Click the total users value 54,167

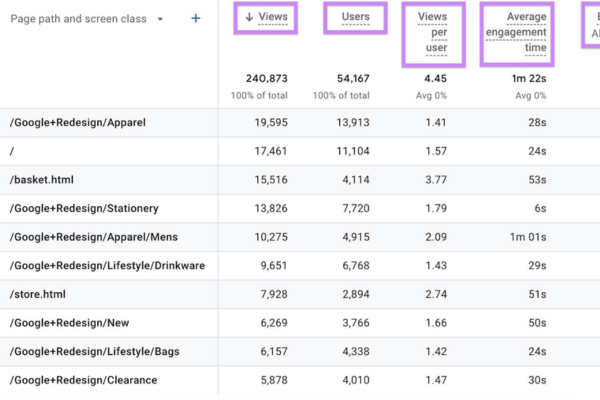click(353, 78)
